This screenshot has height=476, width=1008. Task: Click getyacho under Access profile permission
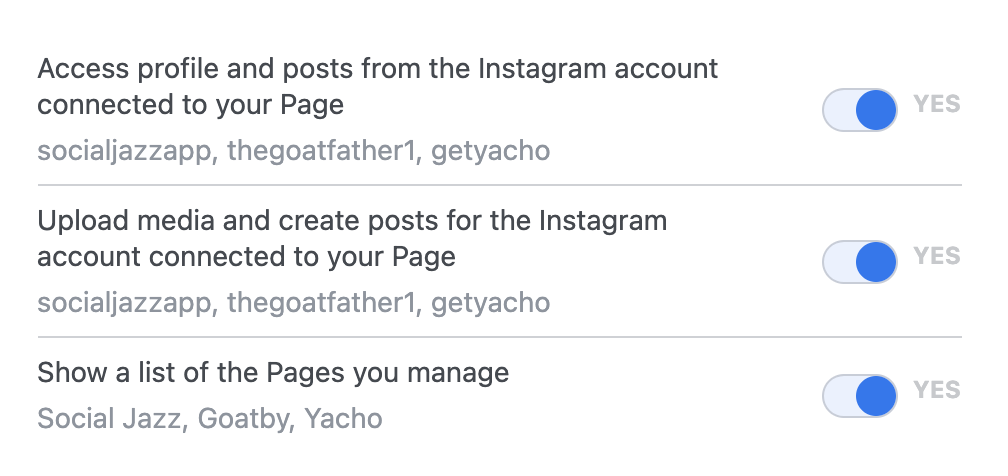pyautogui.click(x=490, y=151)
